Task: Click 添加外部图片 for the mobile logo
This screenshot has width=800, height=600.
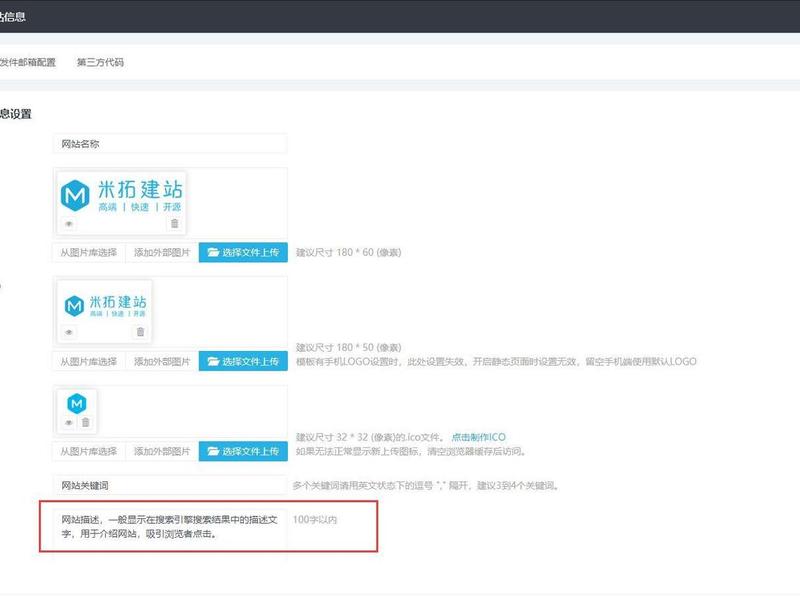Action: [162, 362]
